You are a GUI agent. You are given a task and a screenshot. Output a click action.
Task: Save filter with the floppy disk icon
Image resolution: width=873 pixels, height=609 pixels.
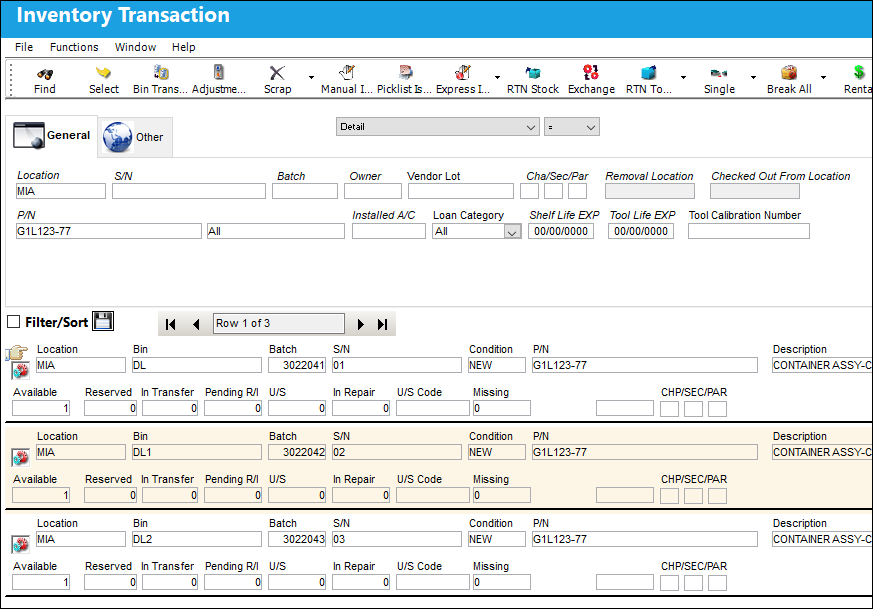point(103,321)
